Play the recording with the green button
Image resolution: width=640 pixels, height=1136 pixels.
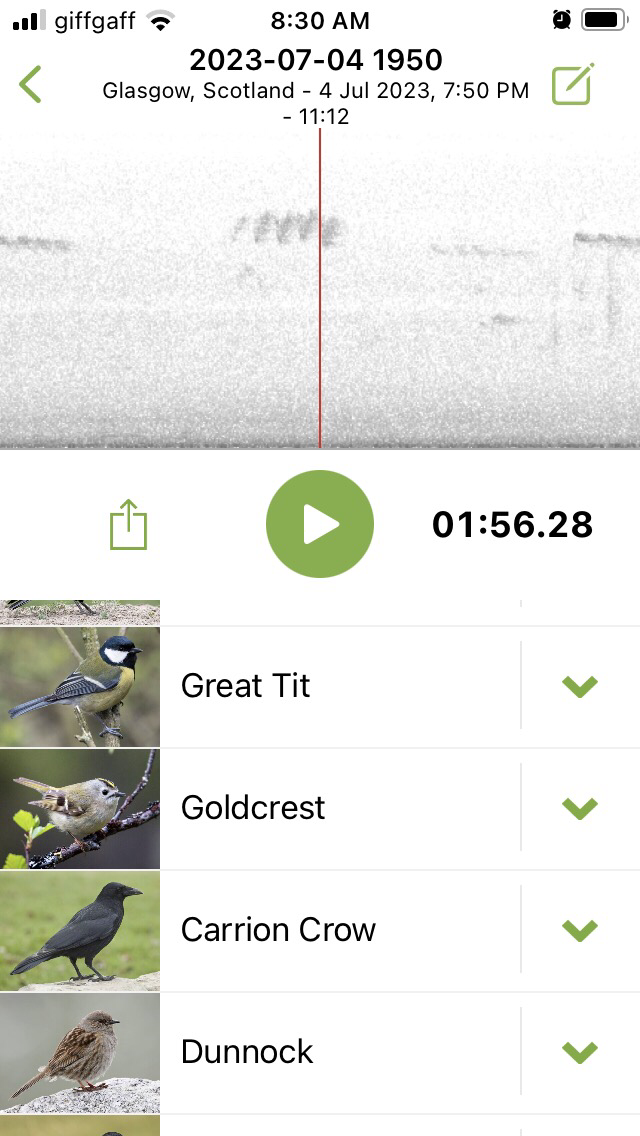(x=320, y=524)
